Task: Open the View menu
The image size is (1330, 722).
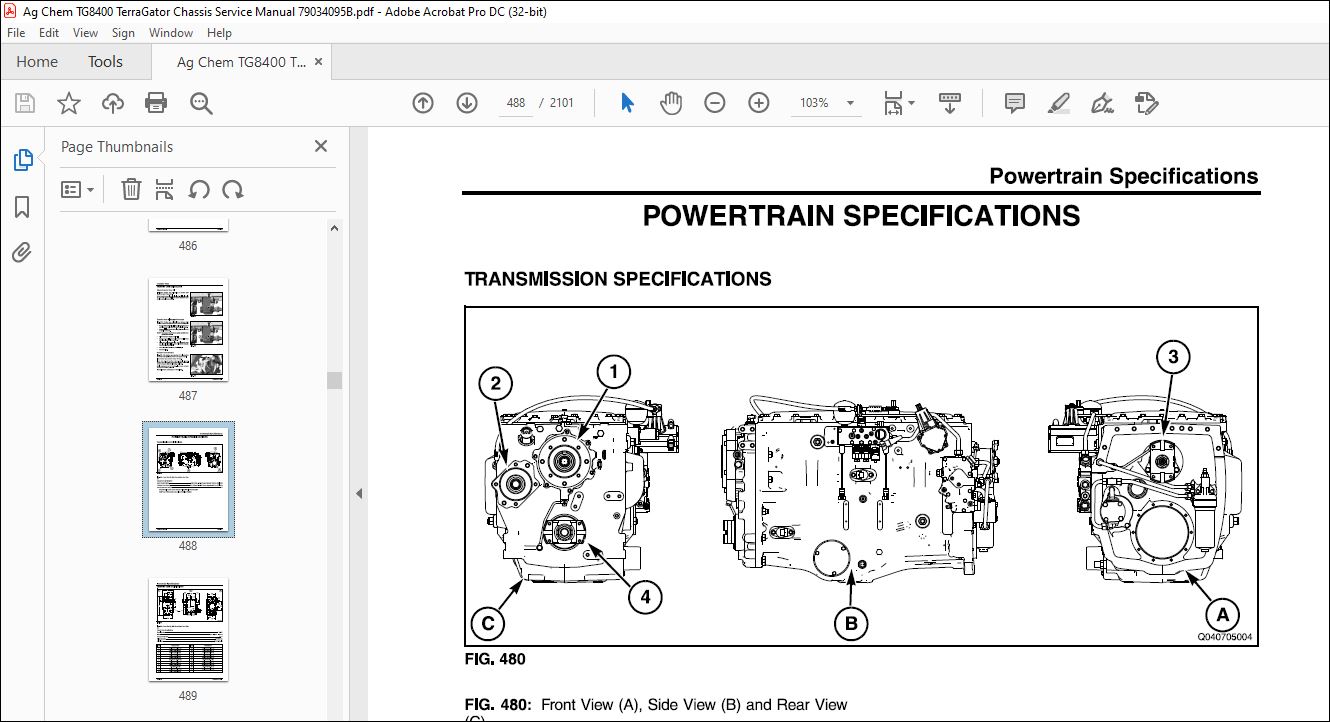Action: 85,33
